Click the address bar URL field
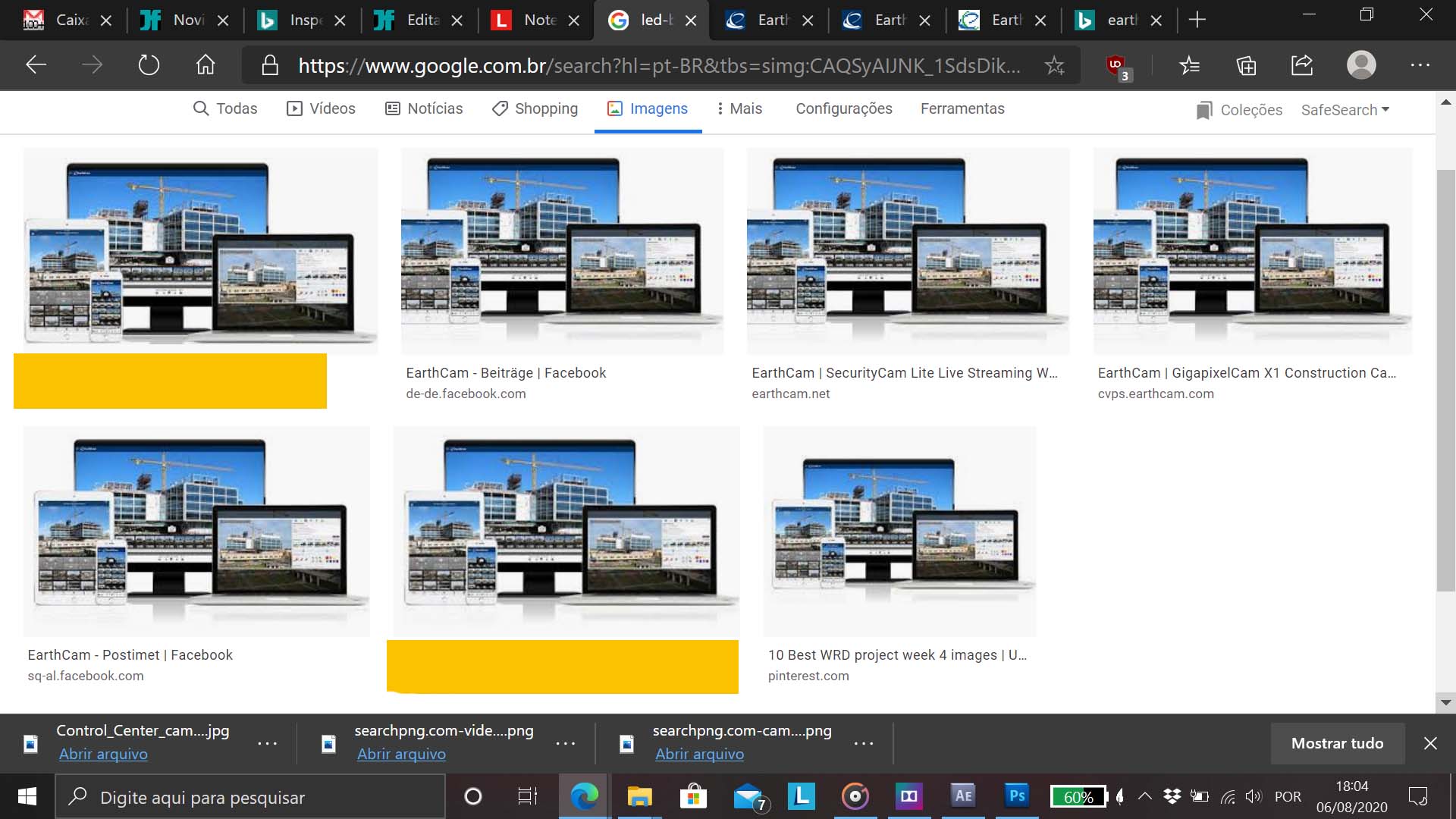 click(658, 66)
